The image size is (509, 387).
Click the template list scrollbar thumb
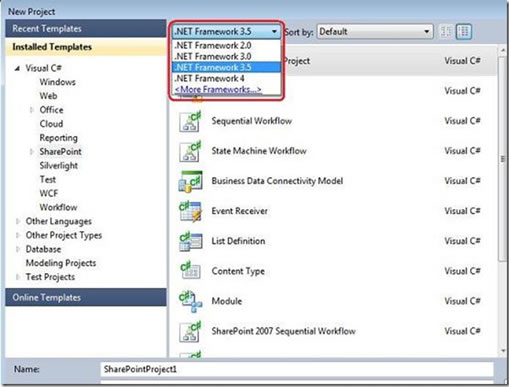click(503, 159)
